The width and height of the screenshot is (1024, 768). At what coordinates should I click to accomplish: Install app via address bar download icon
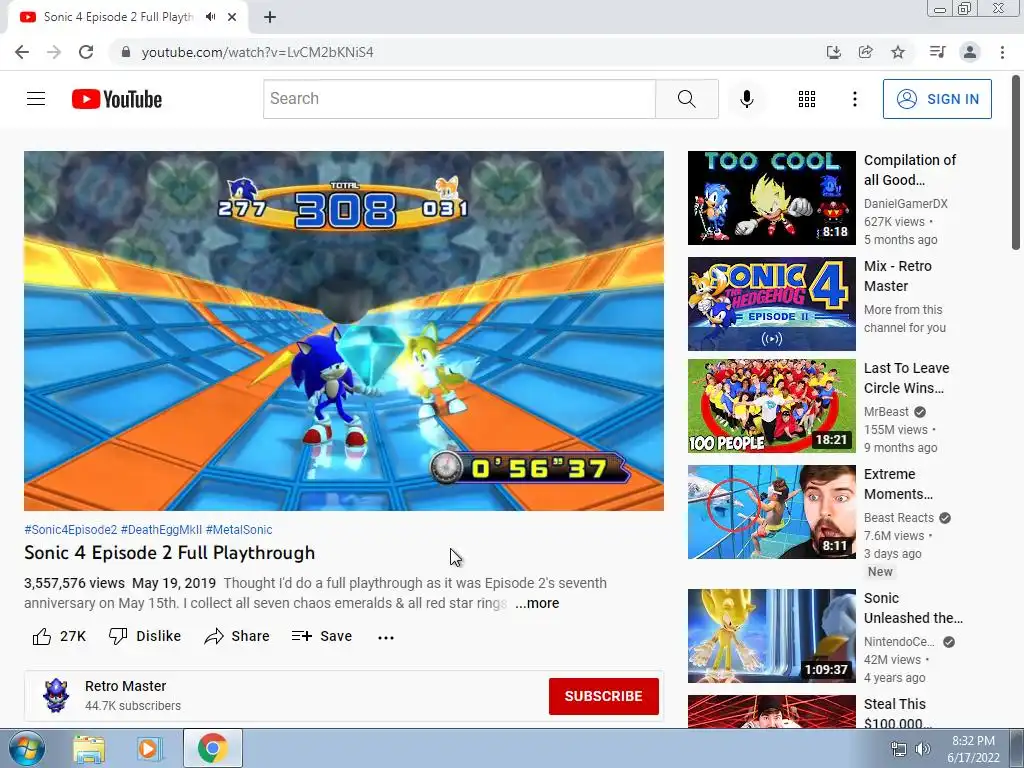833,52
